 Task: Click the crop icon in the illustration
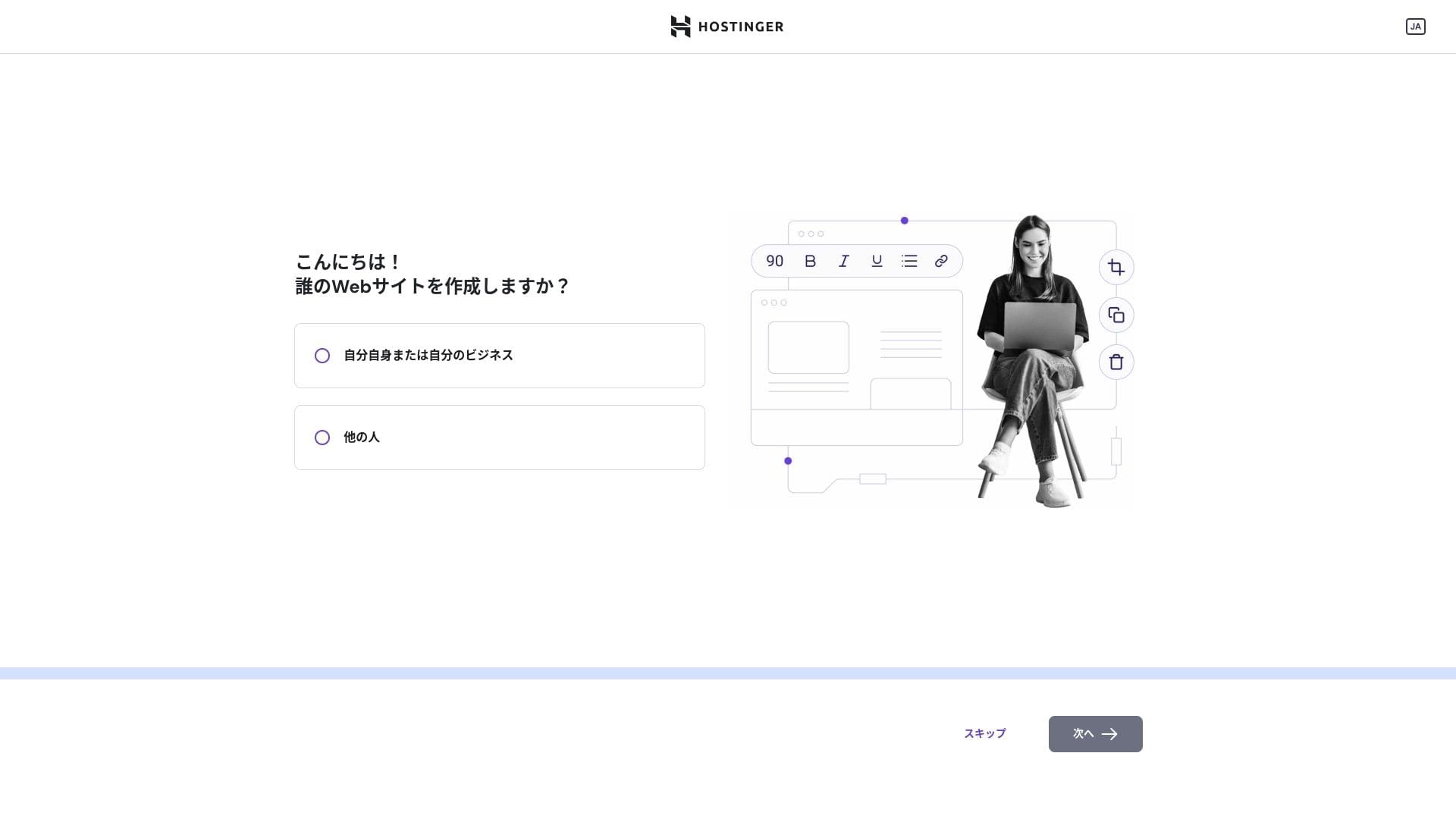[1116, 267]
